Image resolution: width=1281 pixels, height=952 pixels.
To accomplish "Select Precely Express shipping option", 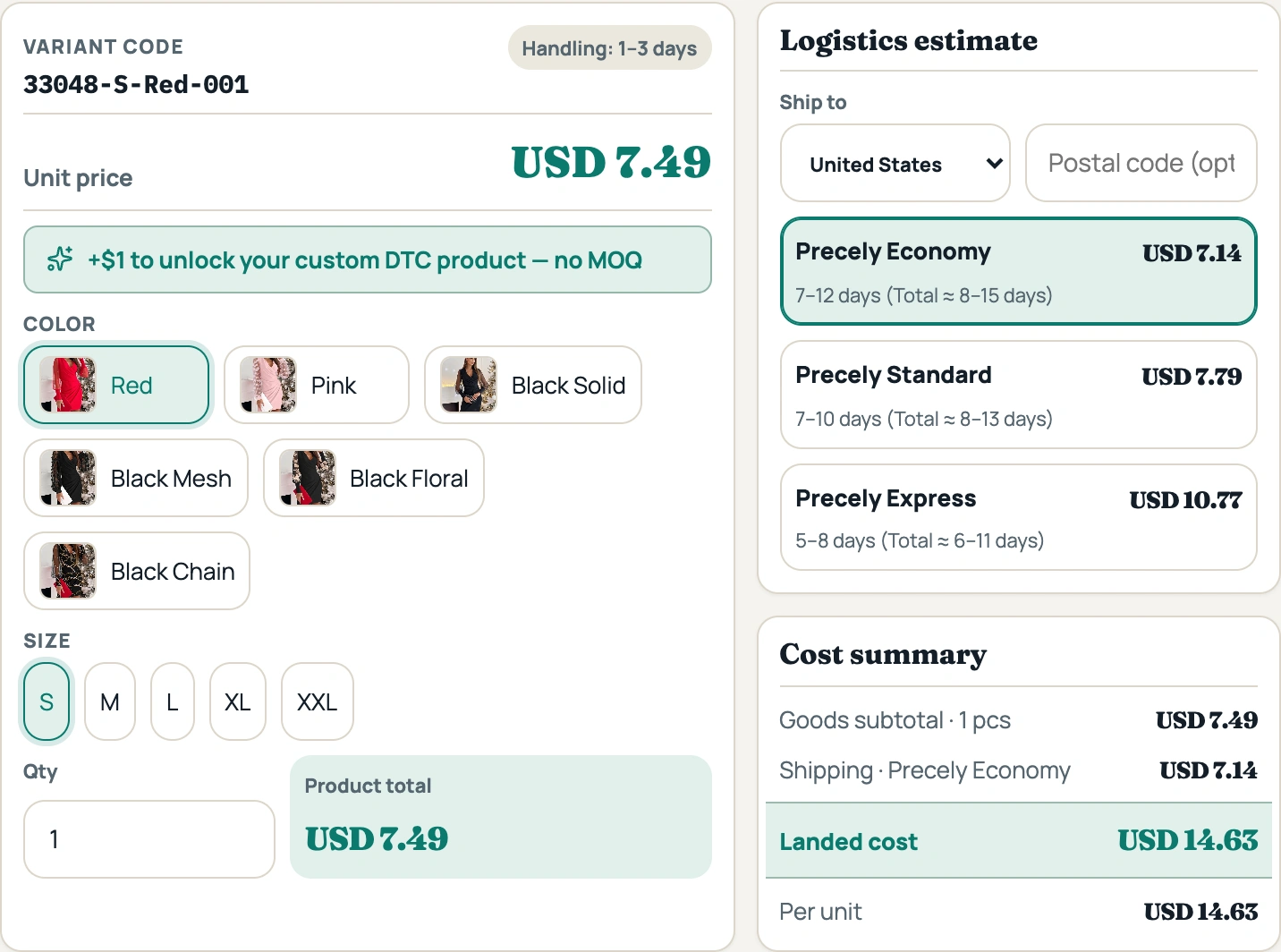I will pos(1019,517).
